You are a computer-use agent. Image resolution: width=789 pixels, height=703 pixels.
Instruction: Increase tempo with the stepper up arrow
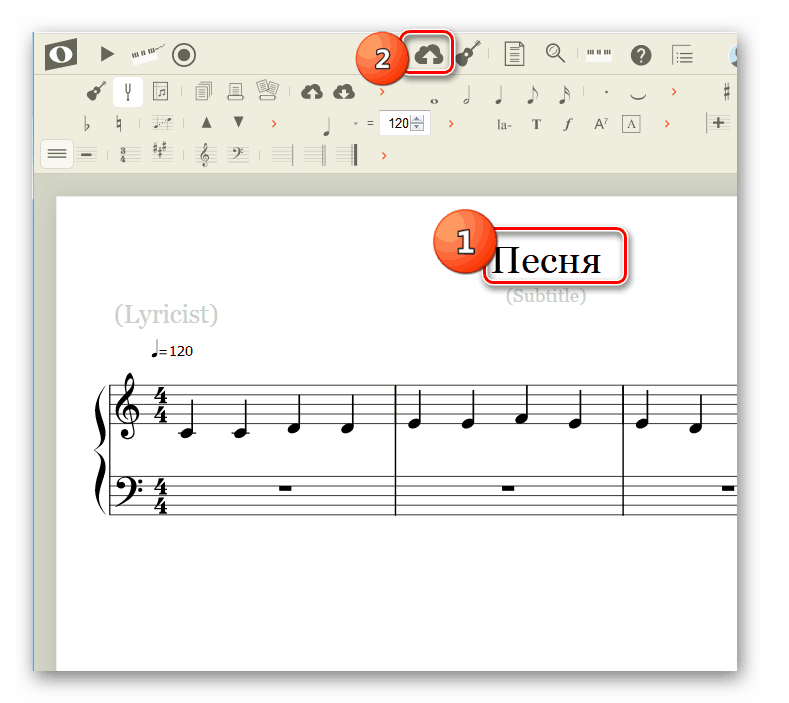pos(417,119)
